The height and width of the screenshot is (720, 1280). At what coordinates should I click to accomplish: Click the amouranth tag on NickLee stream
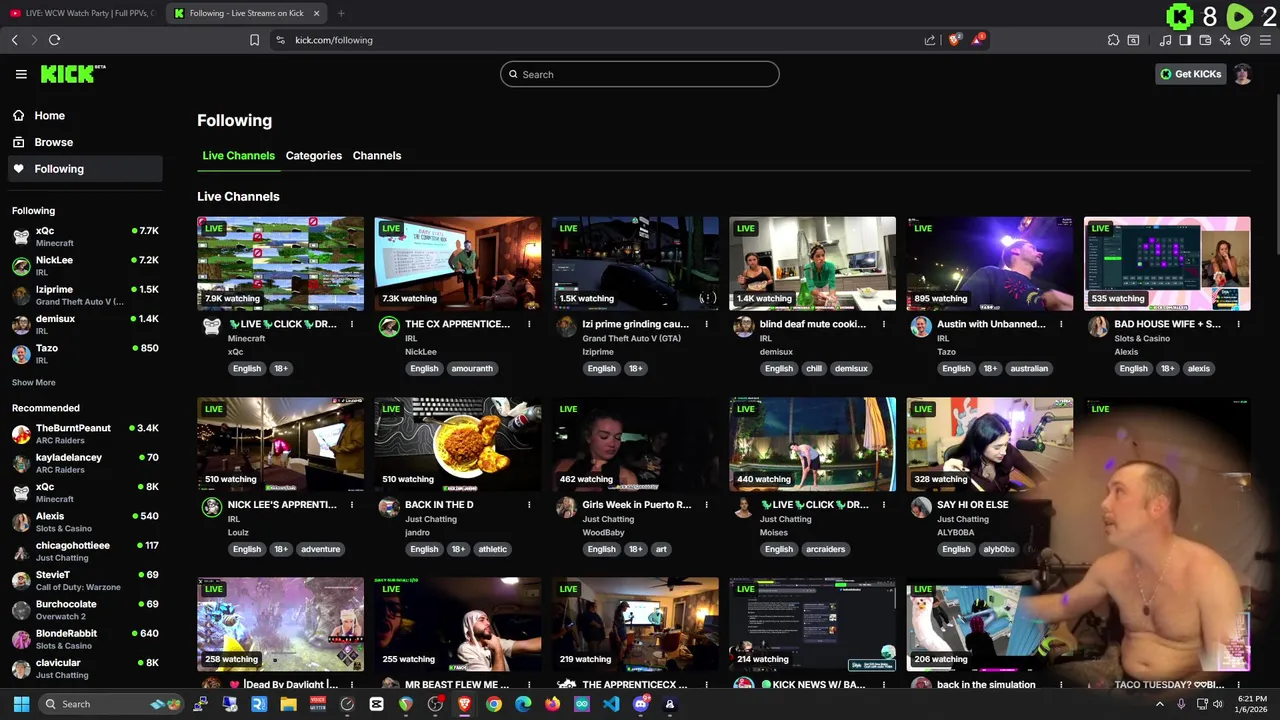pos(472,369)
